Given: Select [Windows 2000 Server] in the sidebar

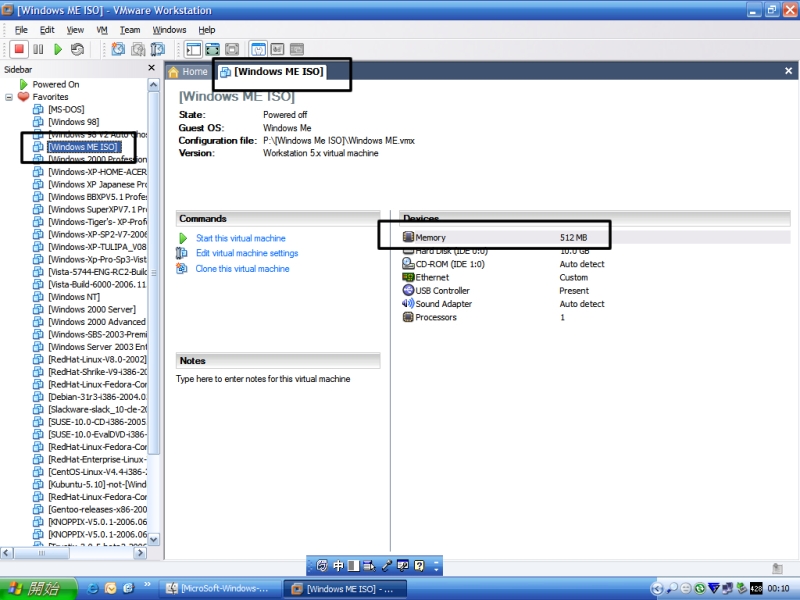Looking at the screenshot, I should (x=92, y=309).
